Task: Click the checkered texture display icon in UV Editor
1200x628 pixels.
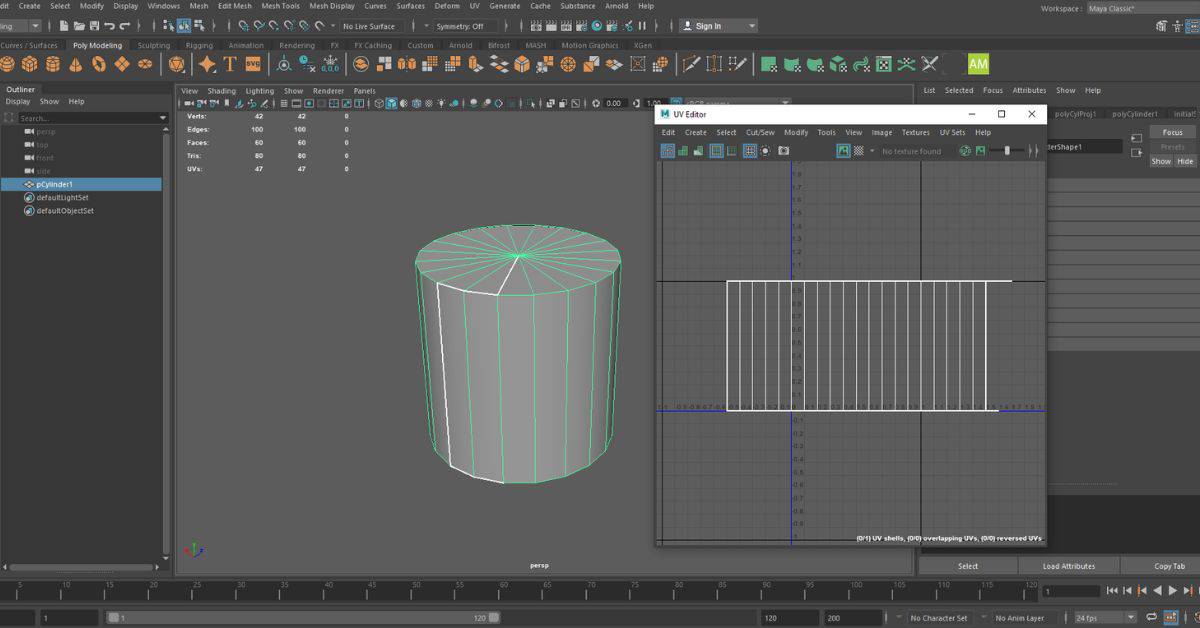Action: [857, 150]
